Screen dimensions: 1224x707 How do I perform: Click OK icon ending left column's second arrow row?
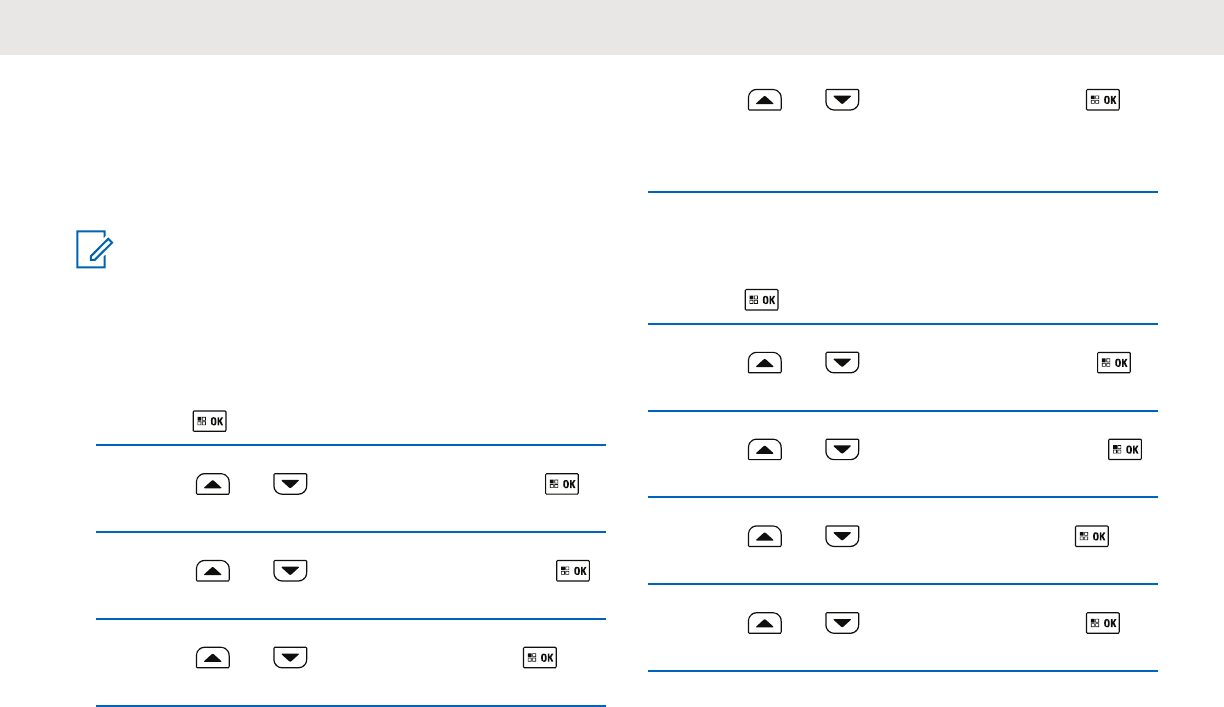(574, 571)
